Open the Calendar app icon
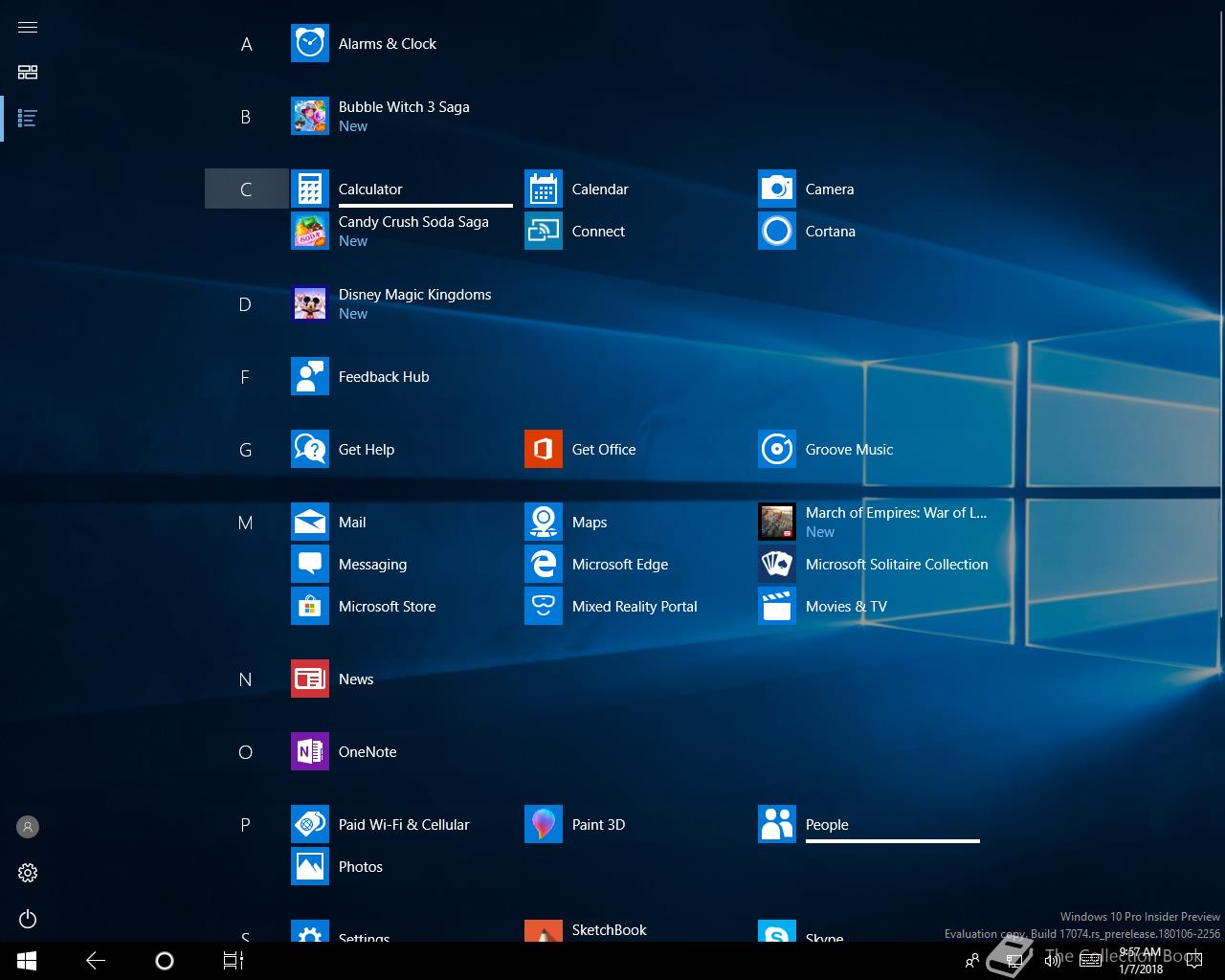The image size is (1225, 980). [x=544, y=189]
